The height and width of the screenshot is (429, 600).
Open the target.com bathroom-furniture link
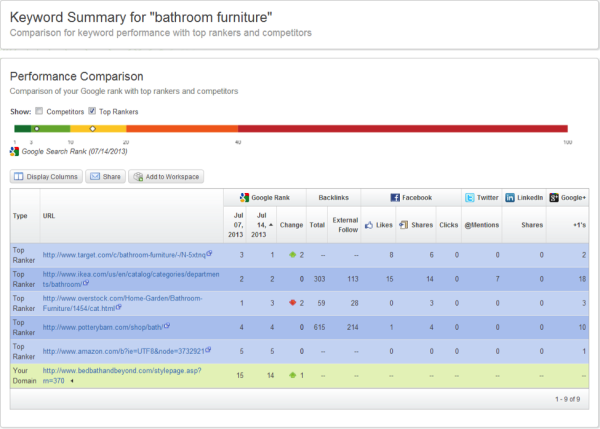[x=124, y=255]
